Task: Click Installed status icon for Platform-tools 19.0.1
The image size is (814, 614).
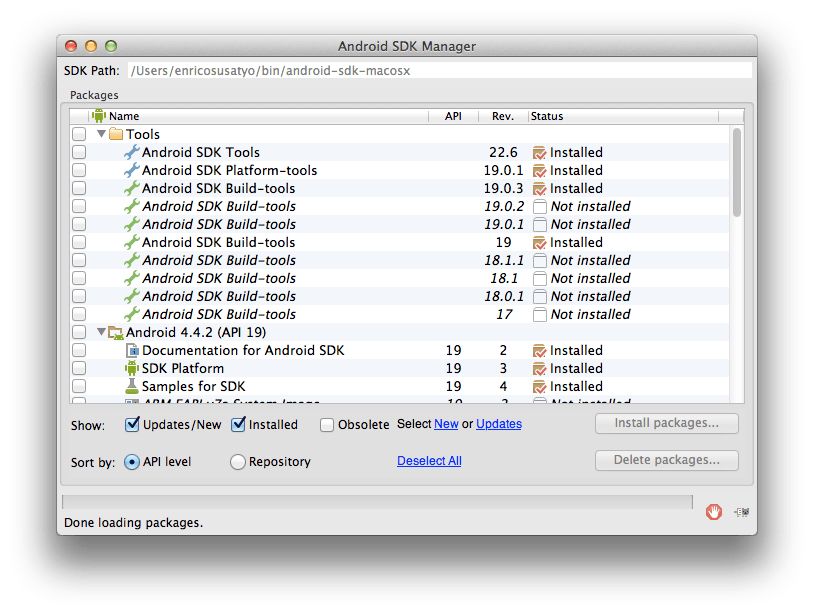Action: 539,171
